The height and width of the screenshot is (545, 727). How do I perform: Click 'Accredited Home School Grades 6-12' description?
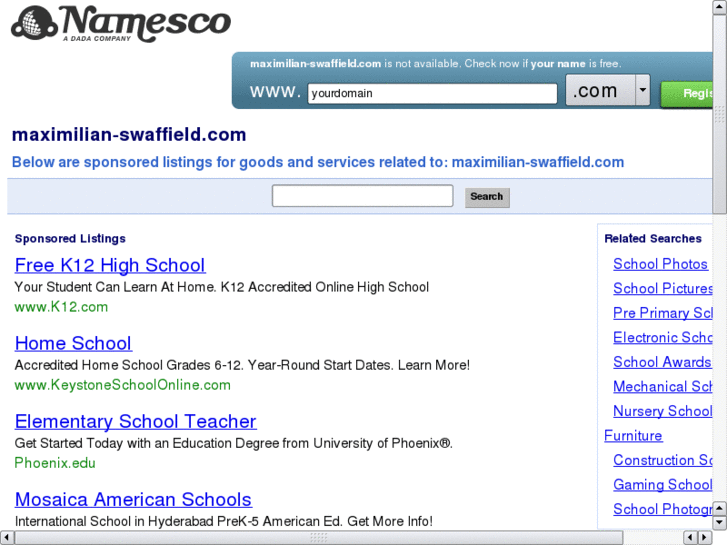[242, 365]
